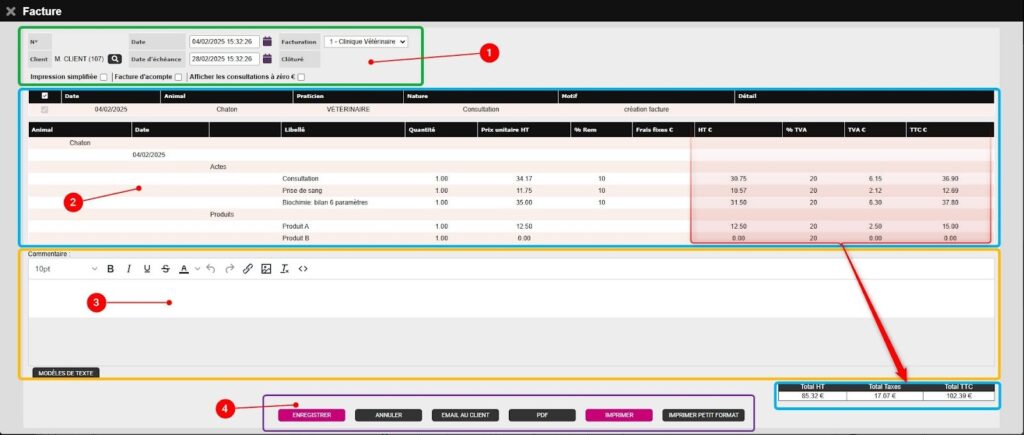Click the Enregistrer button
Viewport: 1024px width, 435px height.
point(312,414)
